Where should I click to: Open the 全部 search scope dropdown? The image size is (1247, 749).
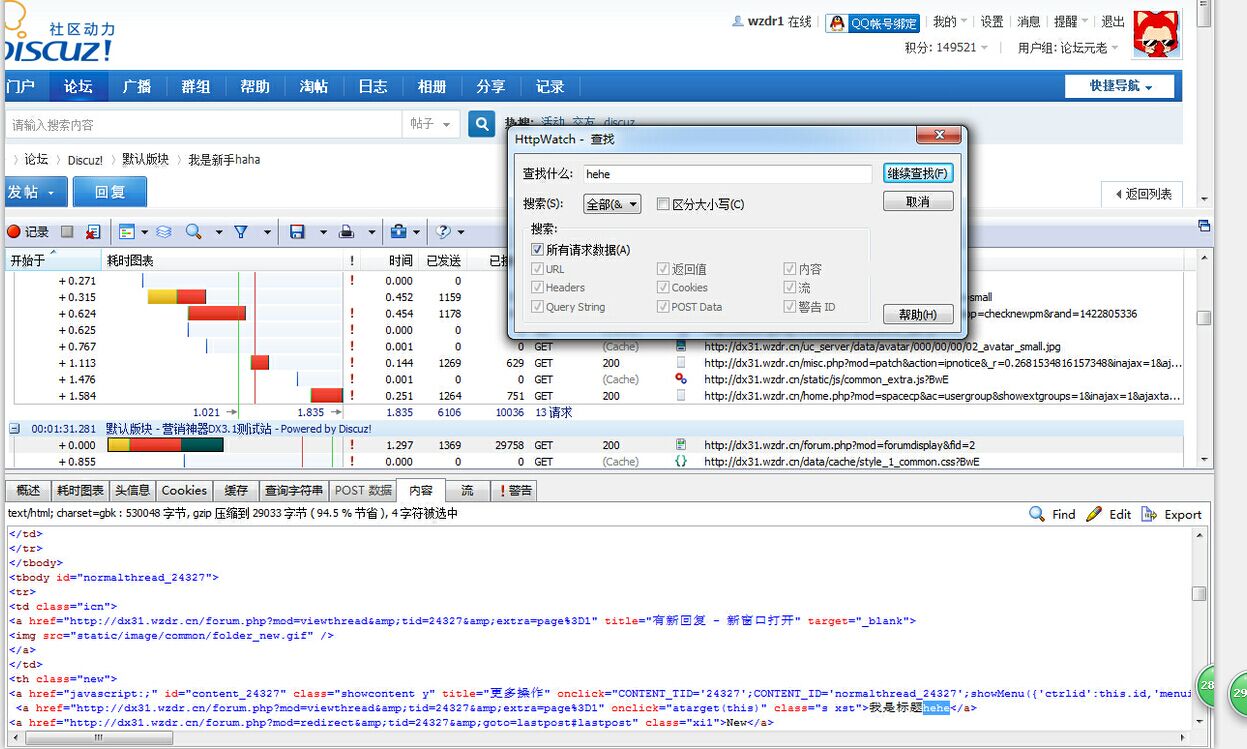[612, 205]
